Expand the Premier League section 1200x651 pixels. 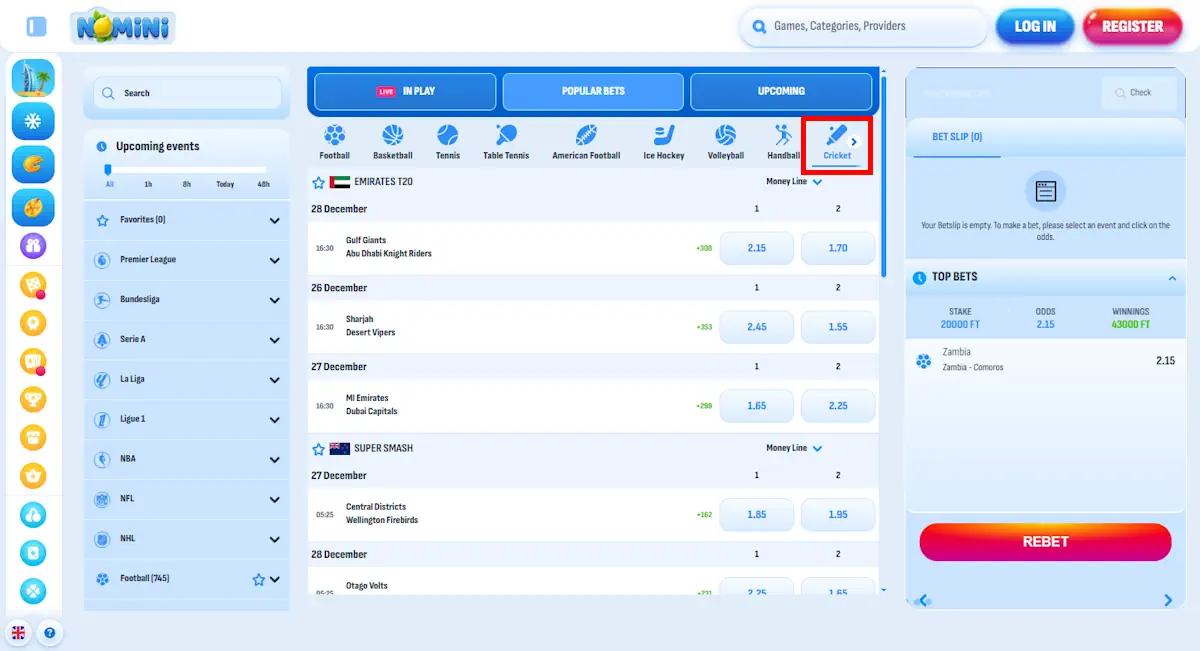pos(186,260)
